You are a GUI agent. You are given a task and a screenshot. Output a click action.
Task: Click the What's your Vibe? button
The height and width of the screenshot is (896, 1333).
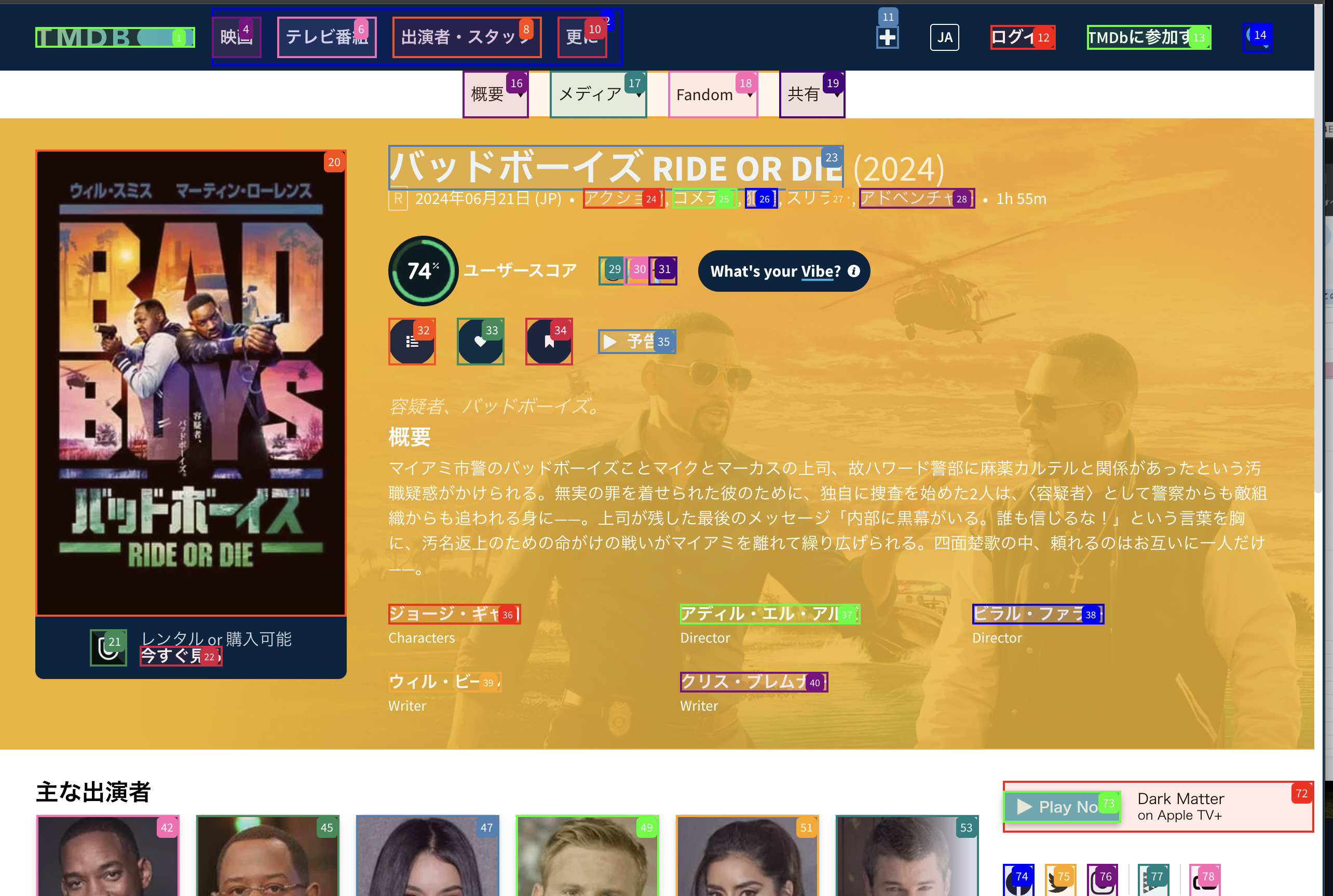tap(783, 271)
